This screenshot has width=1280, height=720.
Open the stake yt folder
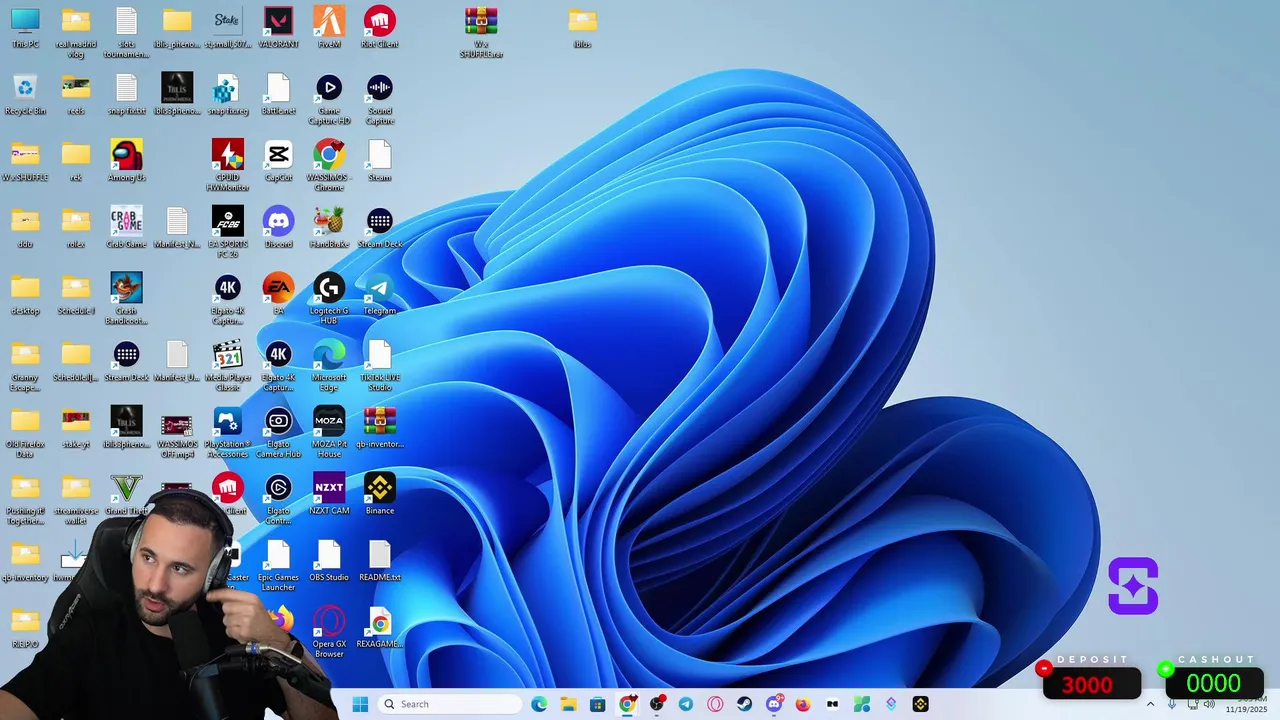pyautogui.click(x=76, y=427)
